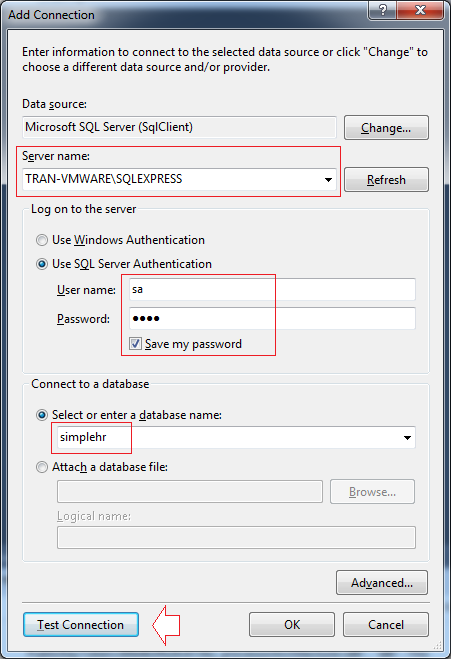The width and height of the screenshot is (451, 659).
Task: Open the Advanced... settings button
Action: [x=382, y=583]
